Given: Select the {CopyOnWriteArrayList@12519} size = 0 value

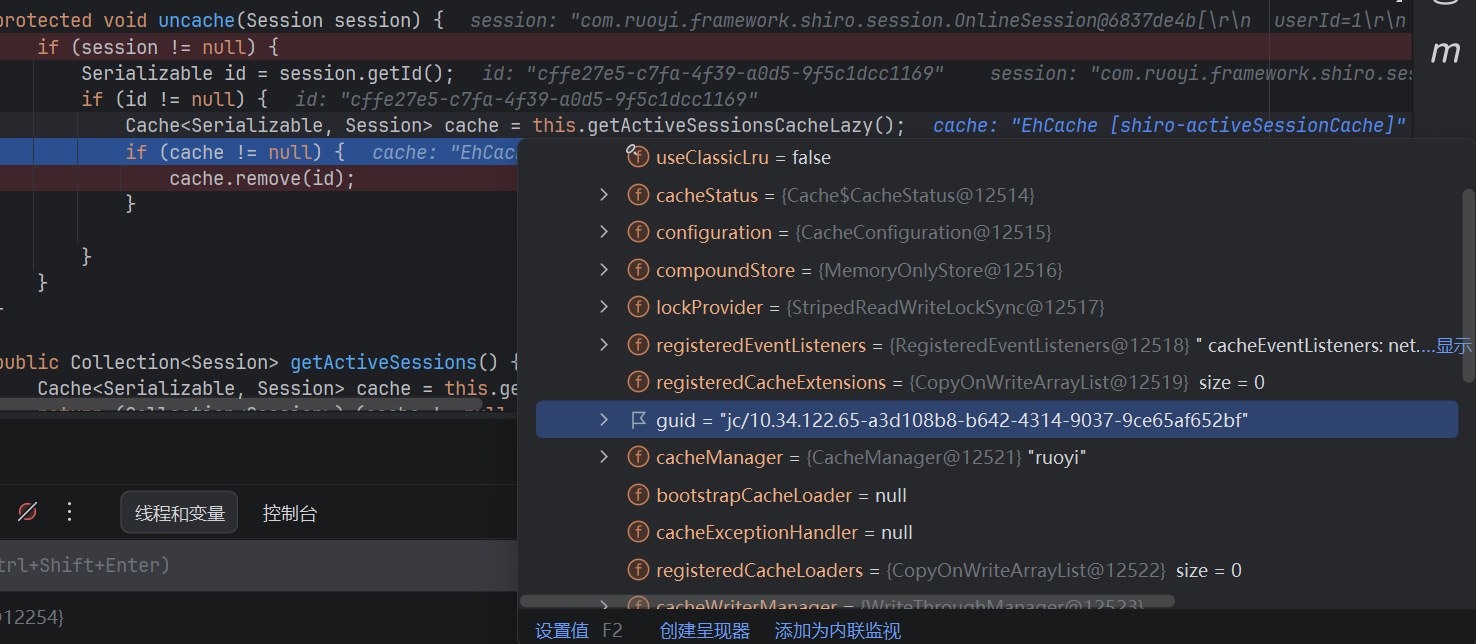Looking at the screenshot, I should click(x=1087, y=382).
